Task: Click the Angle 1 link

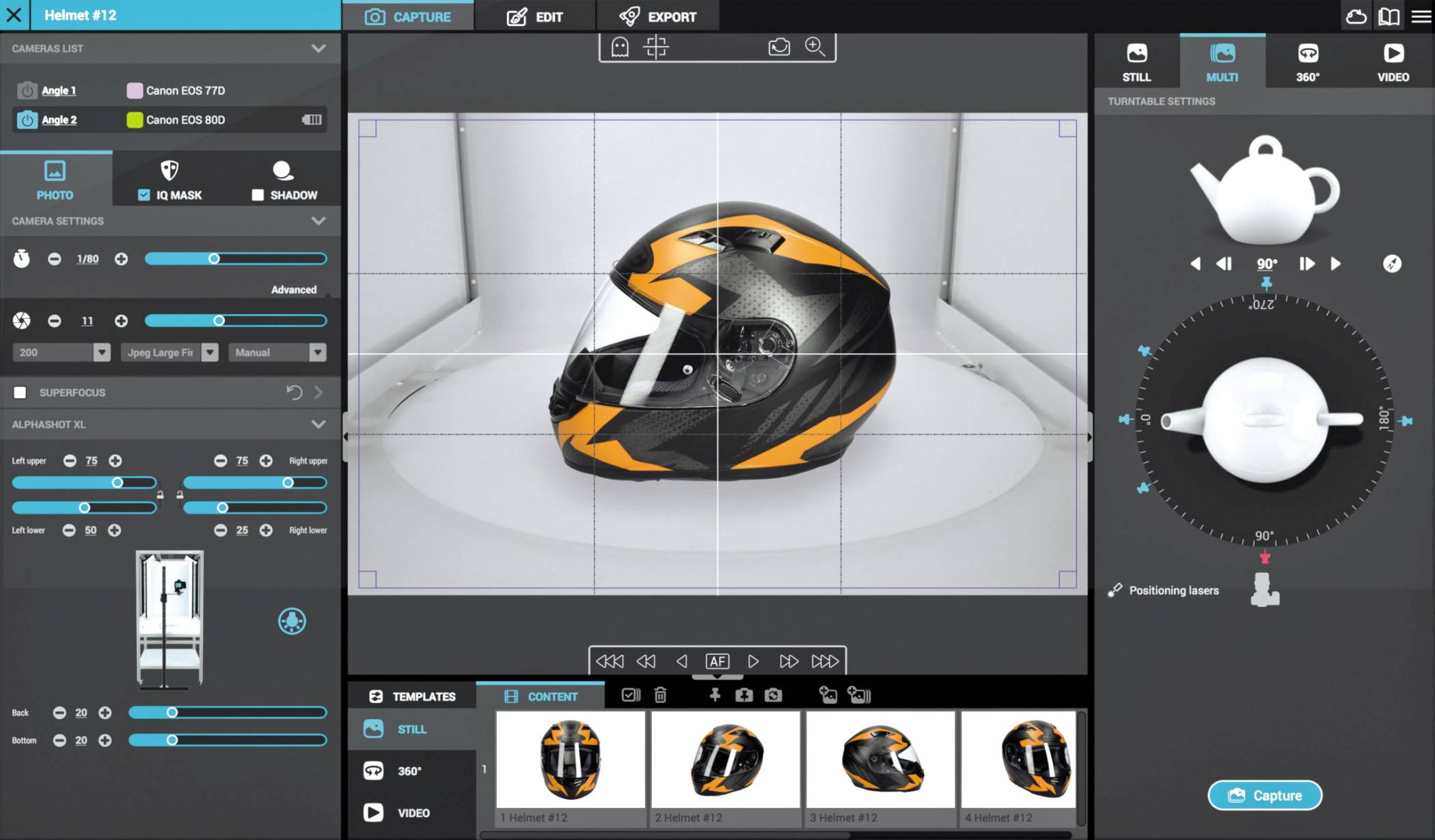Action: 59,90
